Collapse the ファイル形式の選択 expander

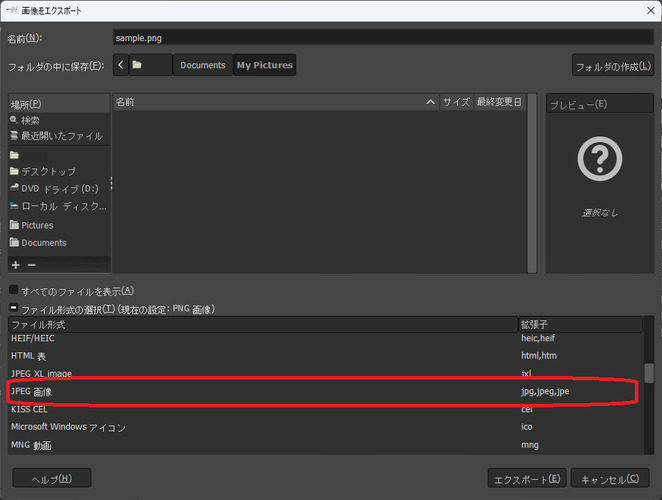coord(14,307)
